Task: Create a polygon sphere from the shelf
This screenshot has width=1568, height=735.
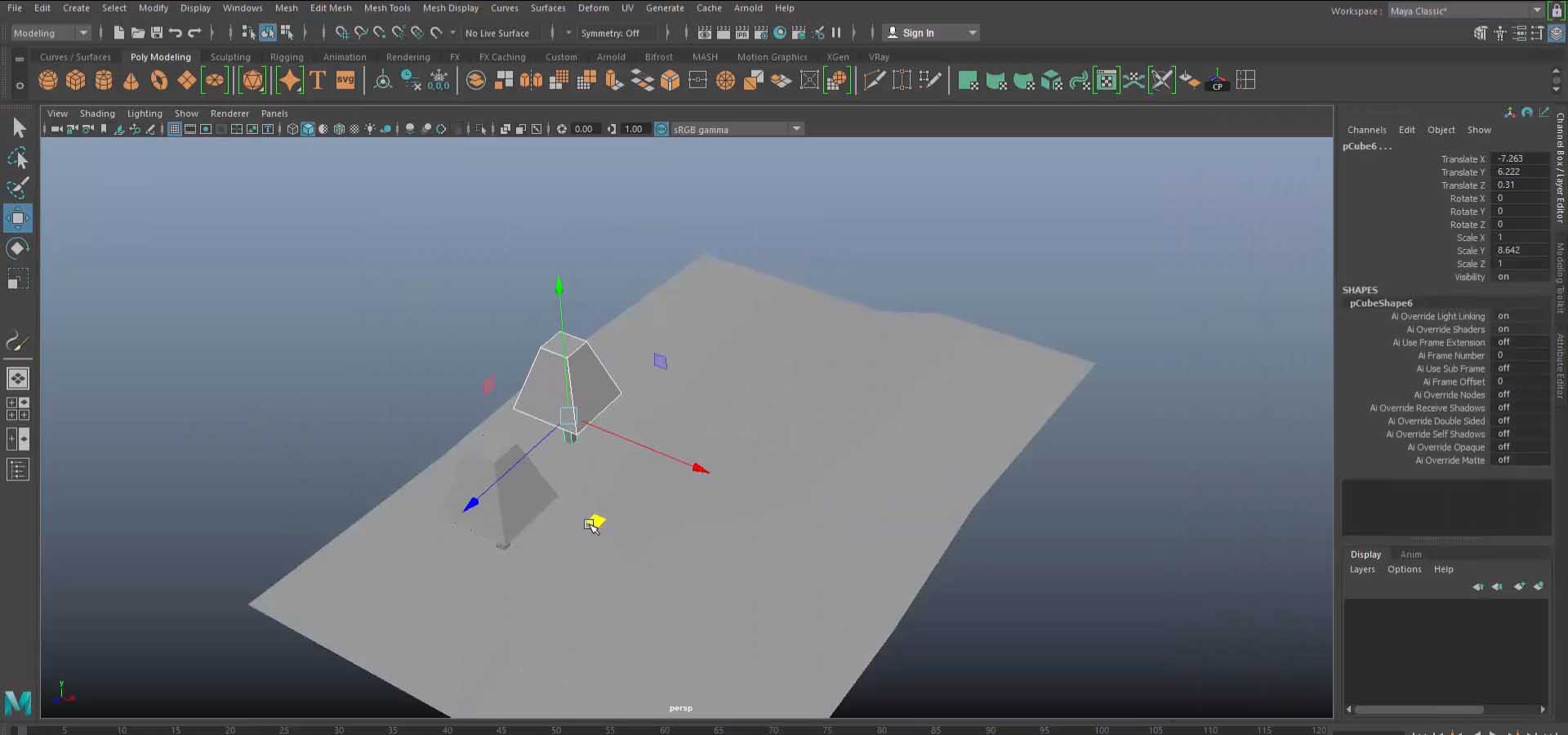Action: 47,80
